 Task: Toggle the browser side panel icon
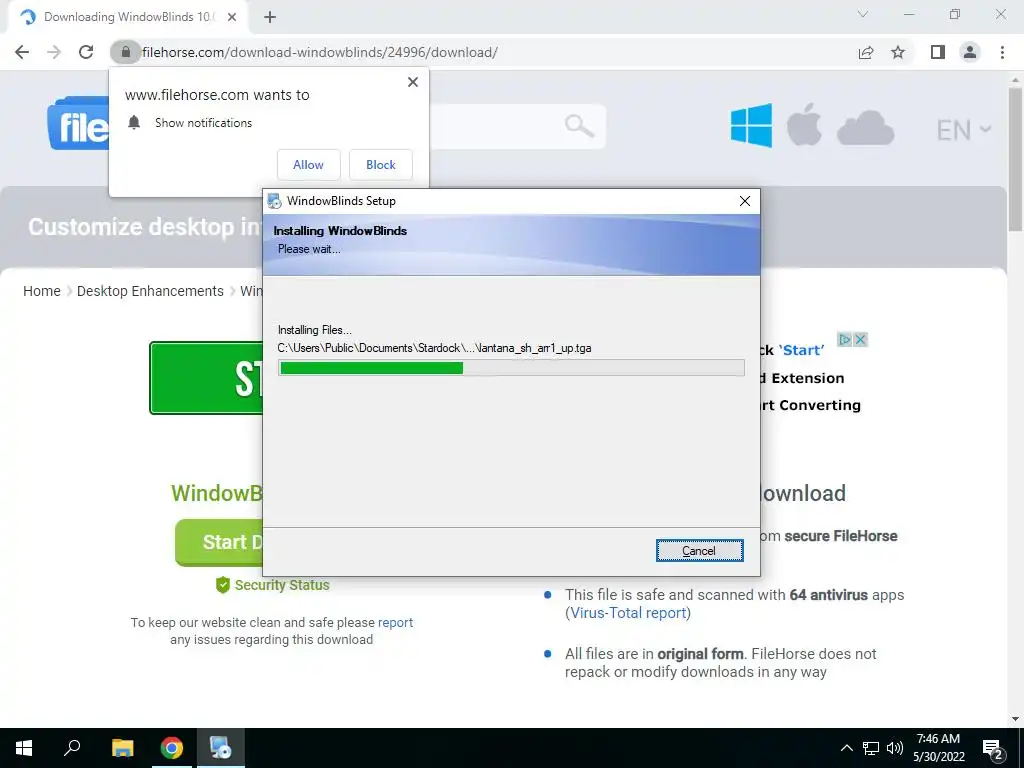coord(938,52)
